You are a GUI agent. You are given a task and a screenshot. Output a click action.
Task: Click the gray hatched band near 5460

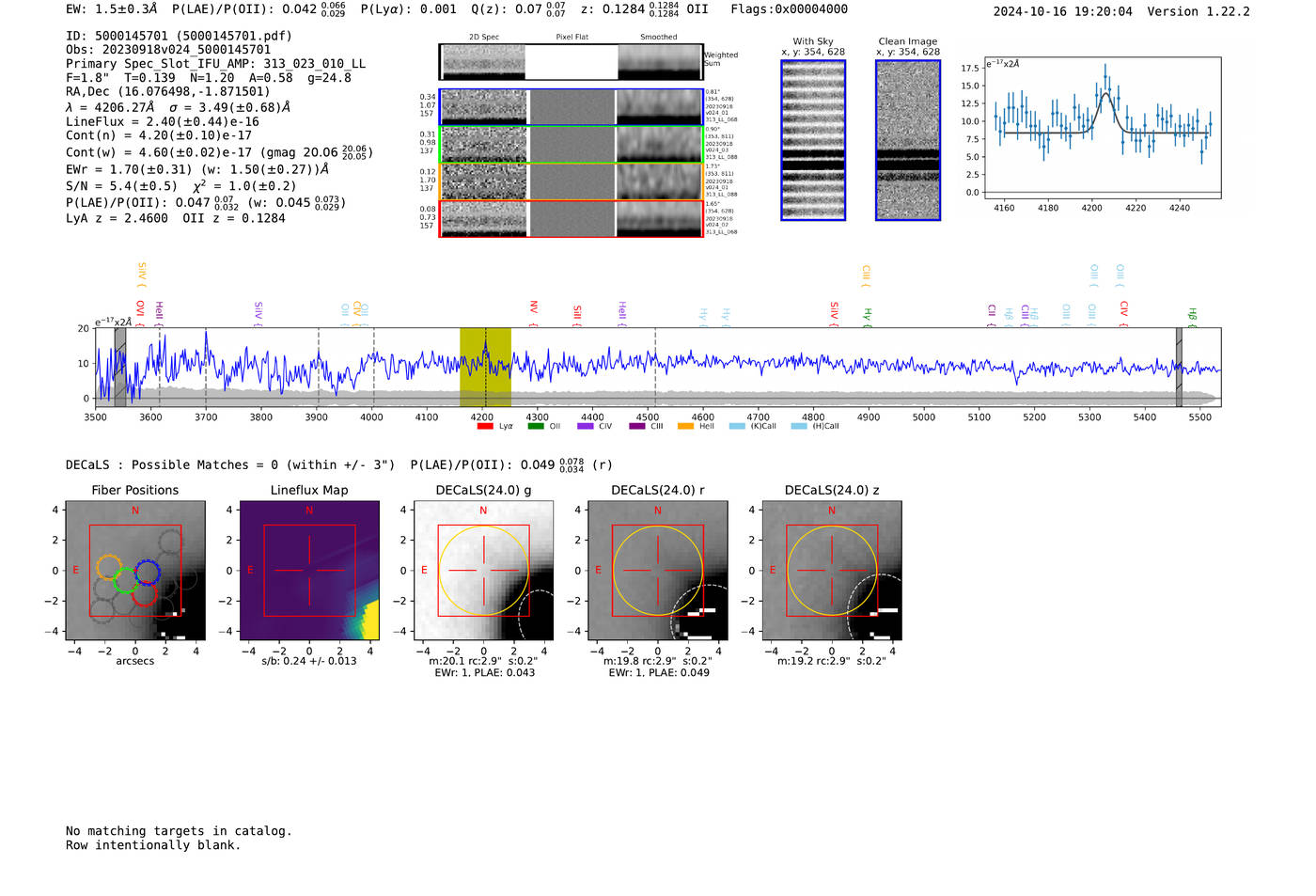point(1179,367)
